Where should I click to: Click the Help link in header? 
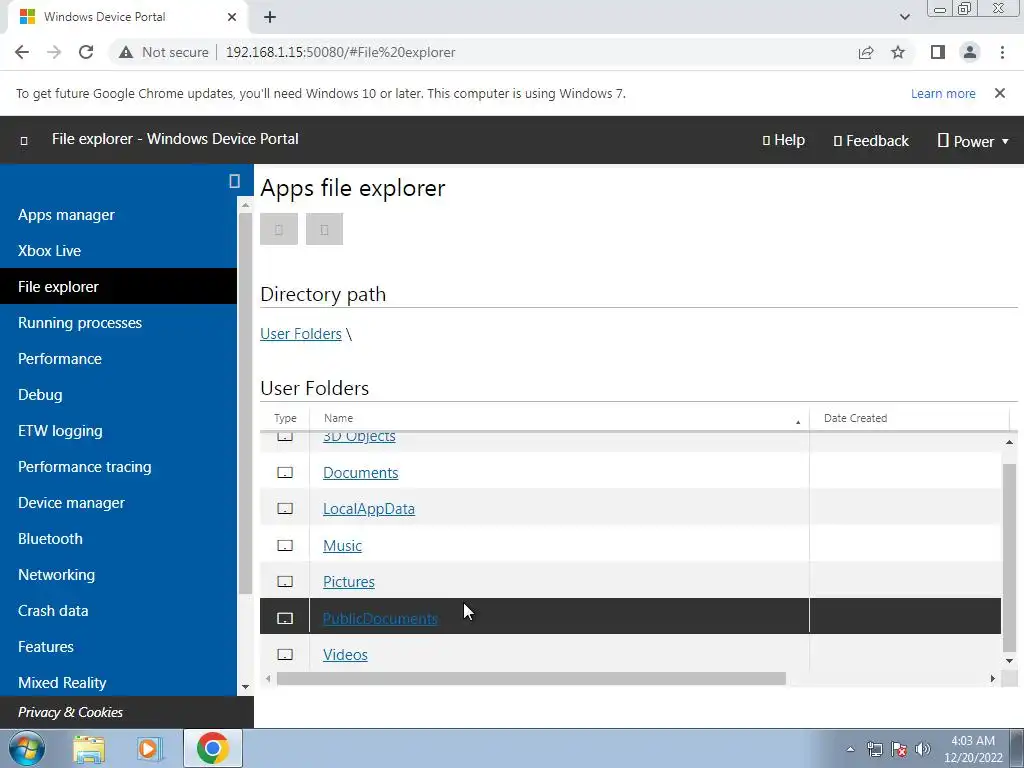784,140
